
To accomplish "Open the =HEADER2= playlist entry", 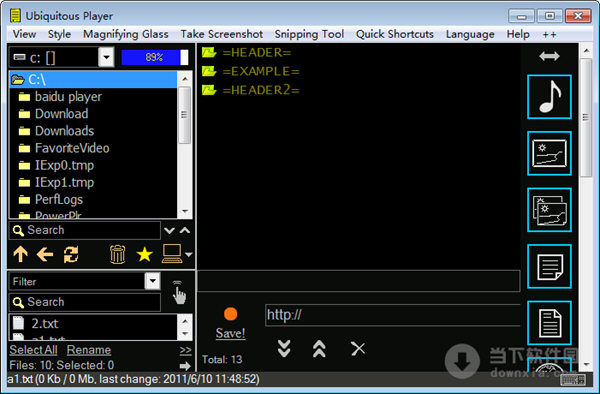I will [251, 90].
